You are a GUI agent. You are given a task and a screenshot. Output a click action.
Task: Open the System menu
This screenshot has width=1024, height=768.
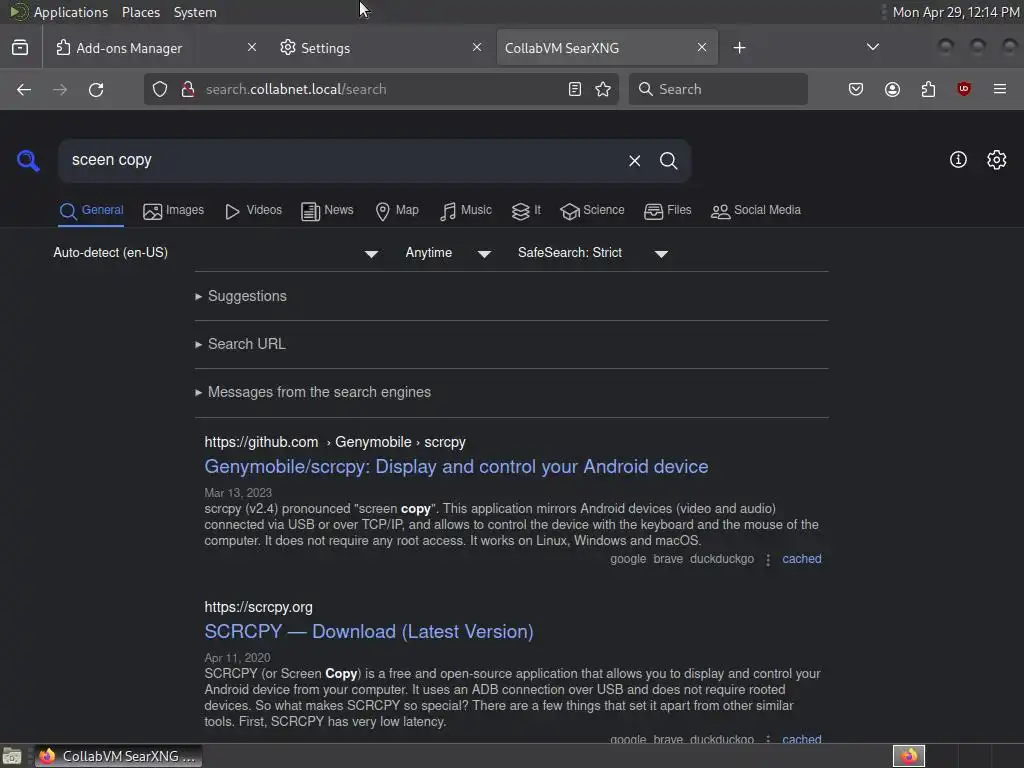tap(195, 12)
